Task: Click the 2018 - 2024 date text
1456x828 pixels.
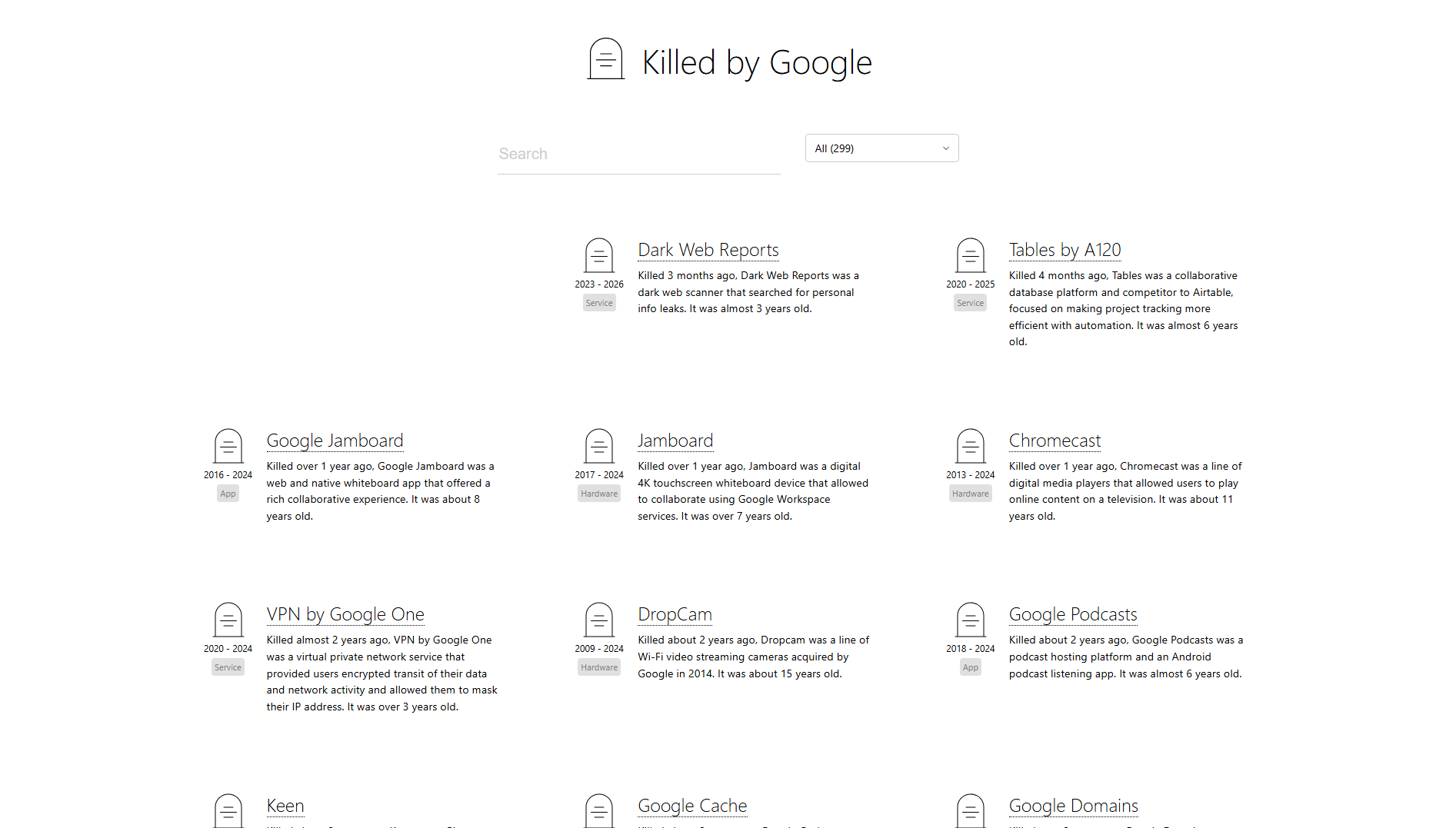Action: pyautogui.click(x=970, y=648)
